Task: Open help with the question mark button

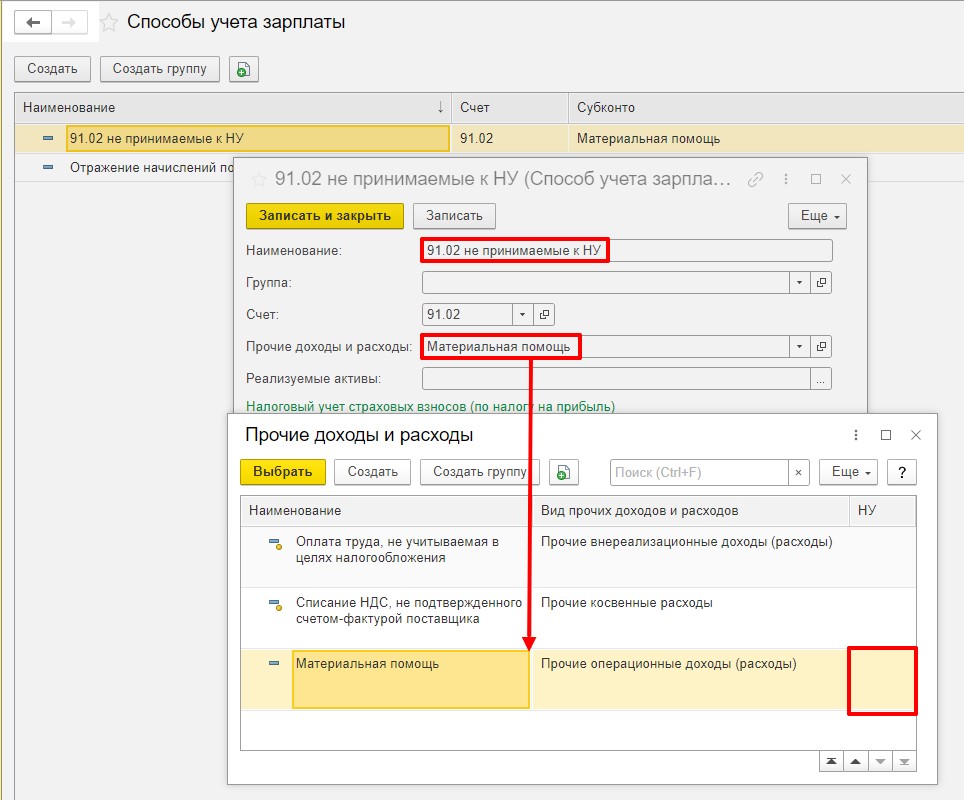Action: (902, 472)
